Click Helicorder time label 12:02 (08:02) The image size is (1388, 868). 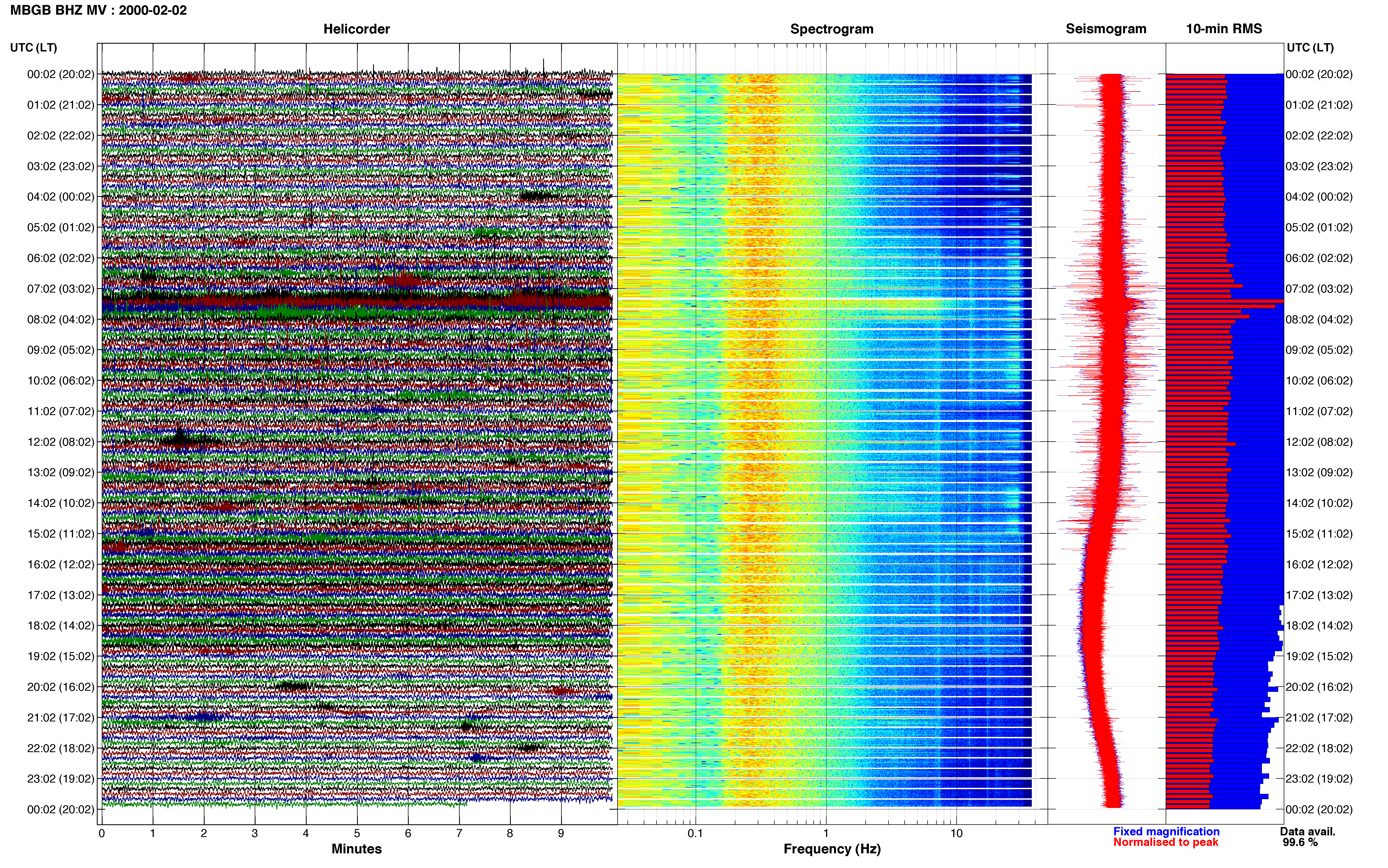point(61,442)
